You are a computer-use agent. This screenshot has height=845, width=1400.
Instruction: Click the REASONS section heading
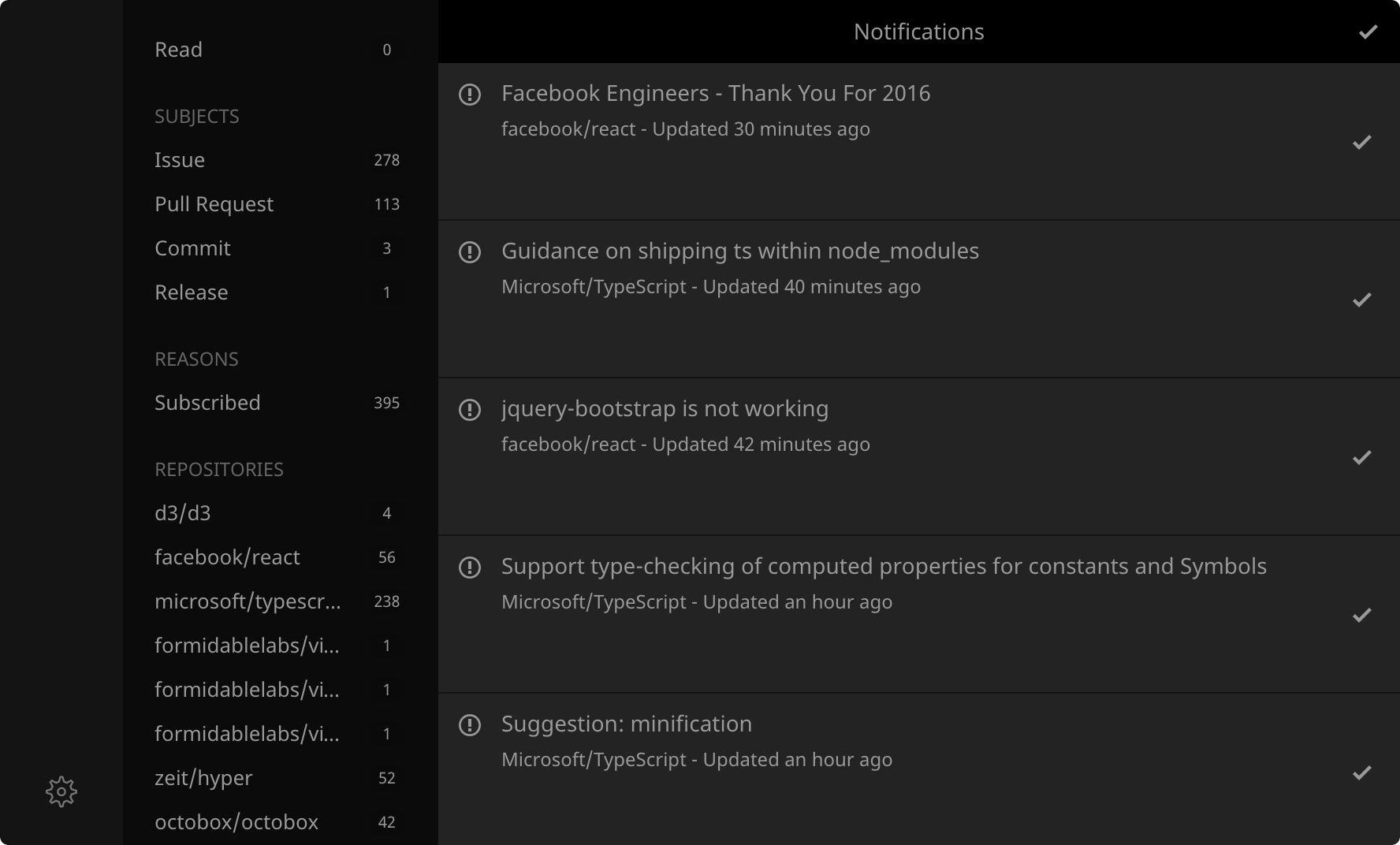(x=196, y=359)
